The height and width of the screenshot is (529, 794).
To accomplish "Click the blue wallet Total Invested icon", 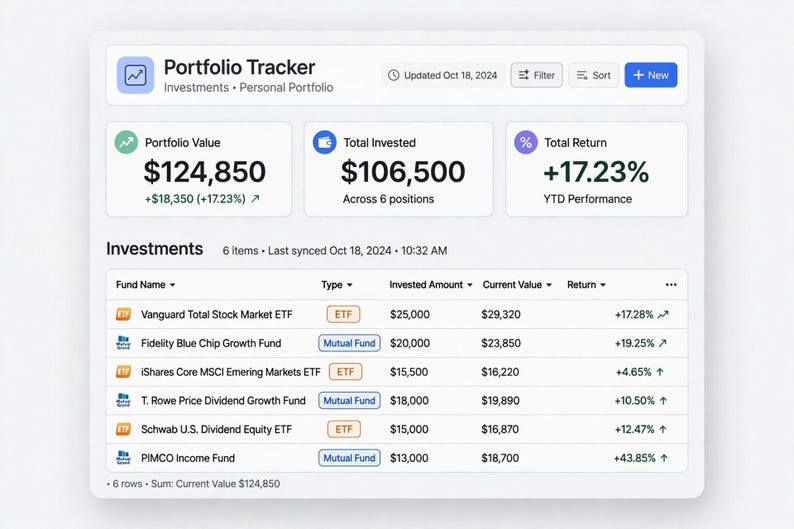I will (x=325, y=142).
